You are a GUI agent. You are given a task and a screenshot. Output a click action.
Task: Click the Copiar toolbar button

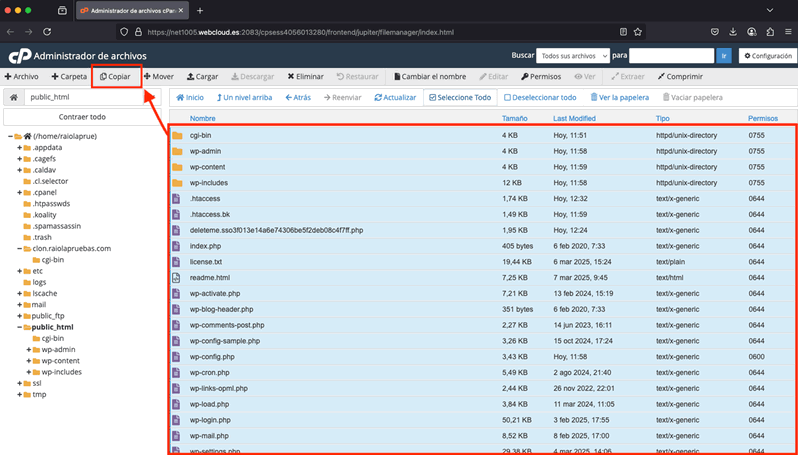pos(115,77)
